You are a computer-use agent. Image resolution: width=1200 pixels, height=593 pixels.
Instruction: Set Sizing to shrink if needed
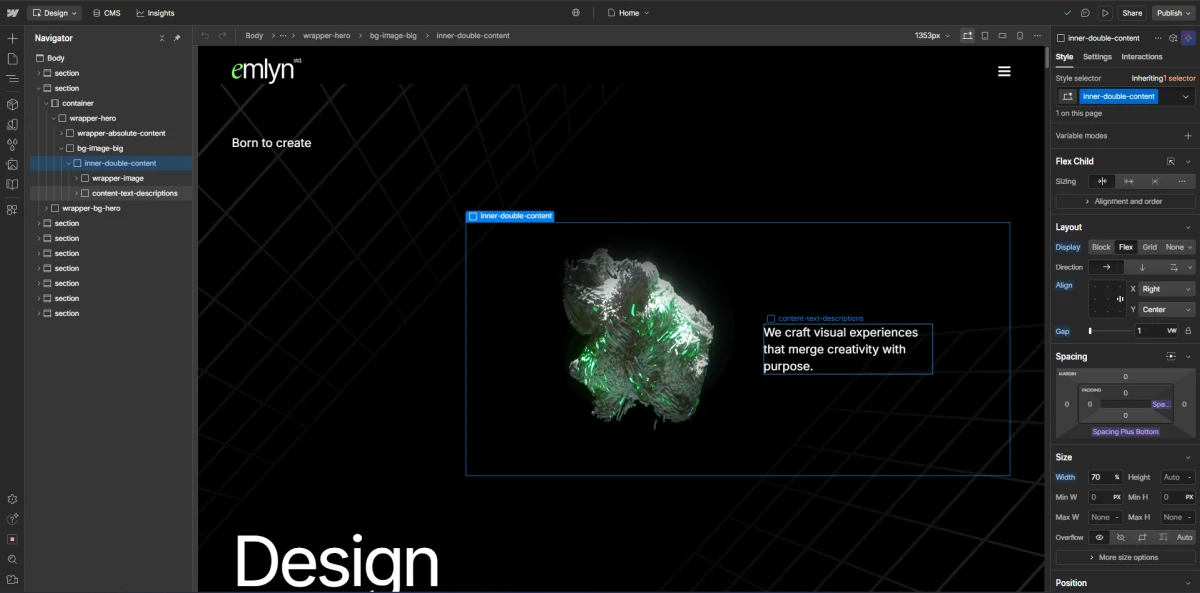[x=1102, y=181]
